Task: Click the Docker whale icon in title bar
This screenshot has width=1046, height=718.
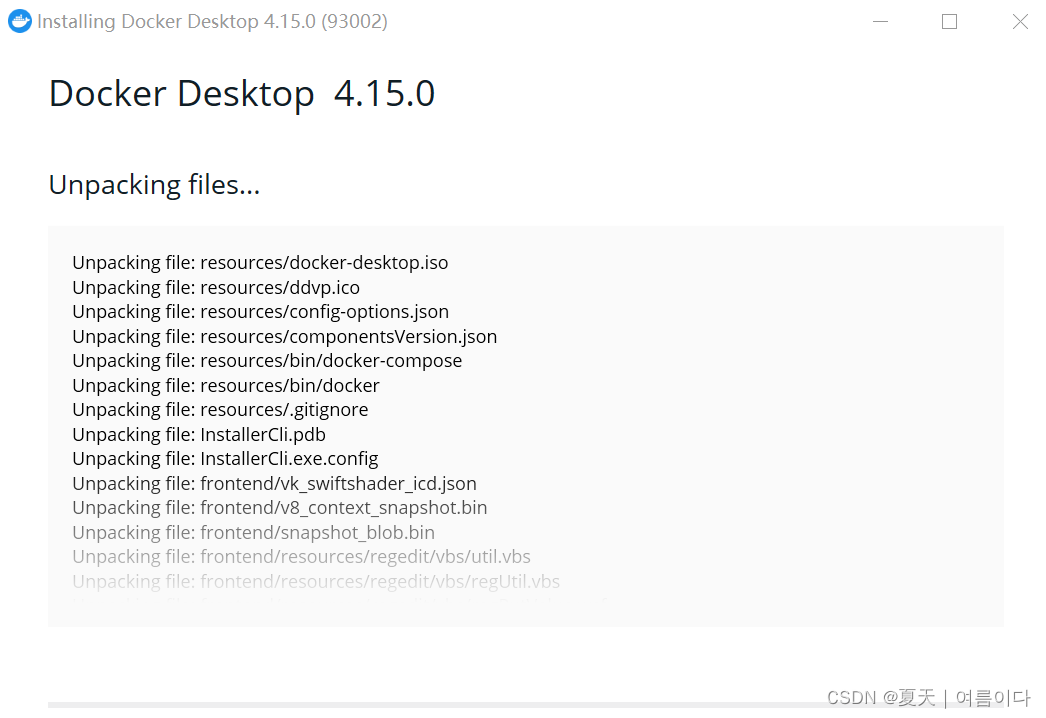Action: tap(19, 21)
